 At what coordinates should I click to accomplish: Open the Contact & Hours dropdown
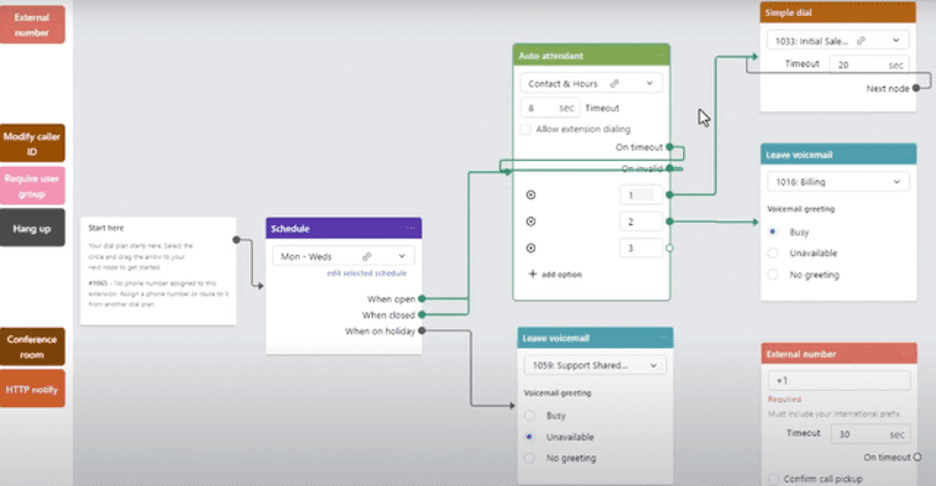point(590,83)
